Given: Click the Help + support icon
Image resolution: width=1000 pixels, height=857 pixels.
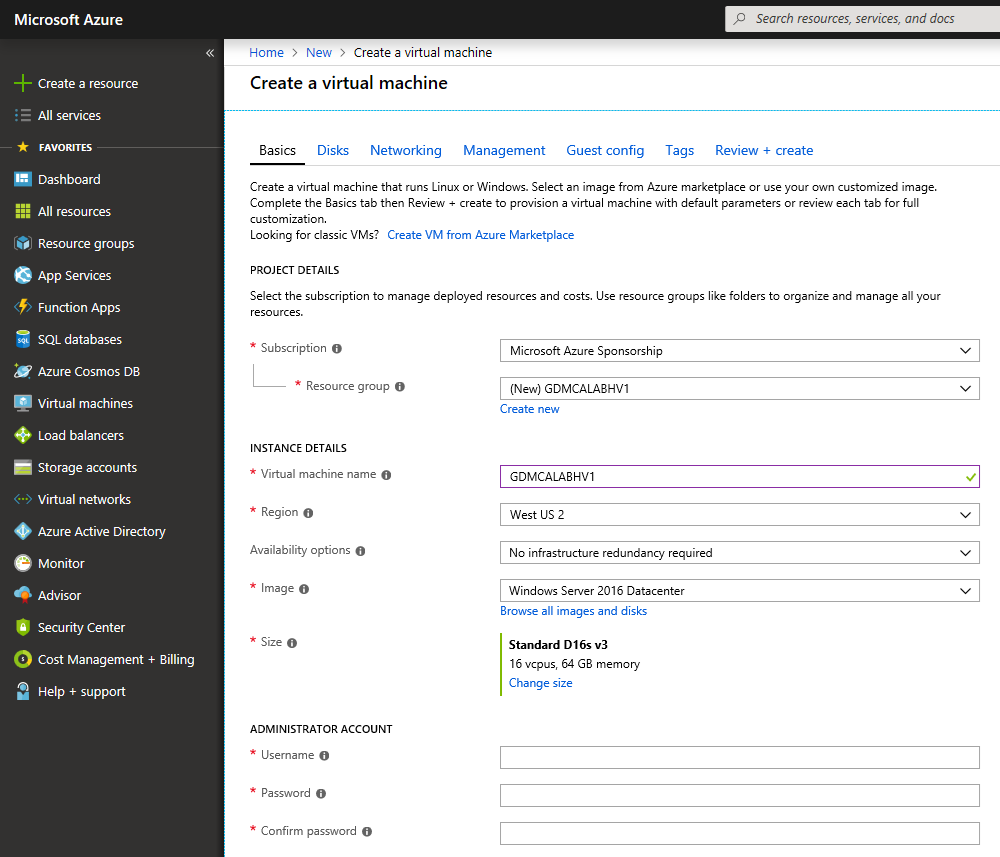Looking at the screenshot, I should click(22, 691).
